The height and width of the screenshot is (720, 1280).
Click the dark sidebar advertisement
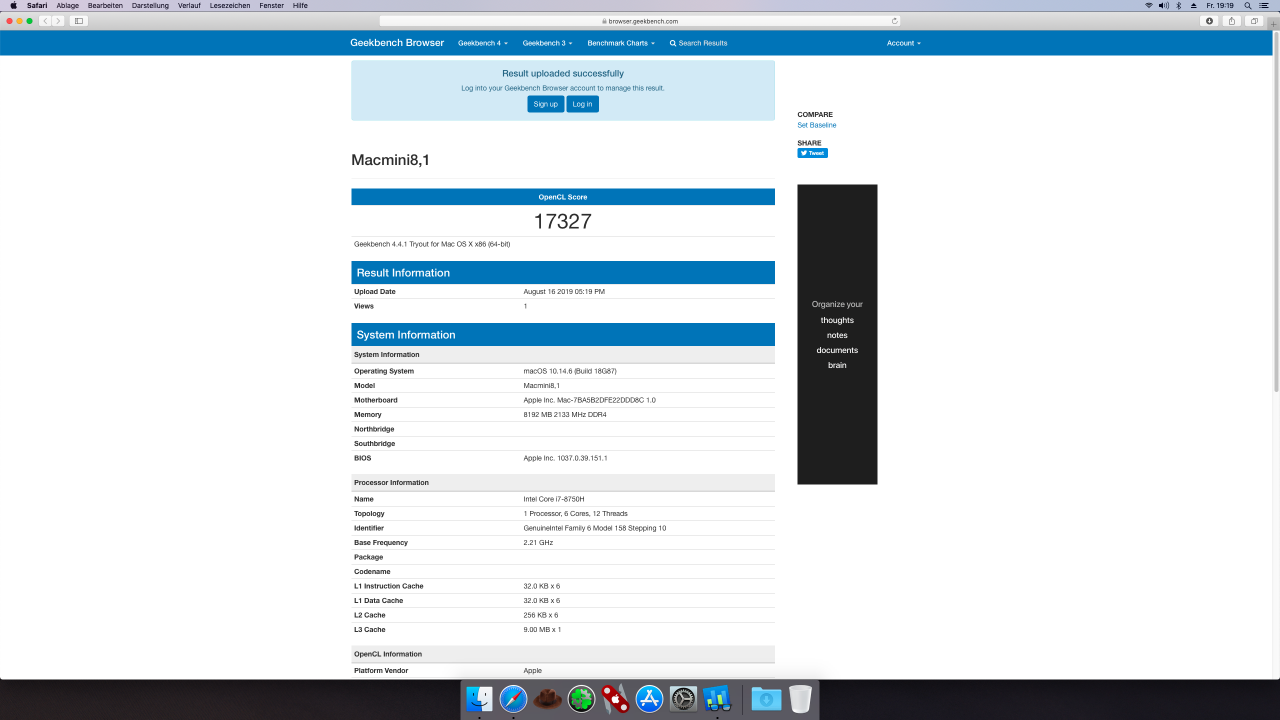coord(837,334)
